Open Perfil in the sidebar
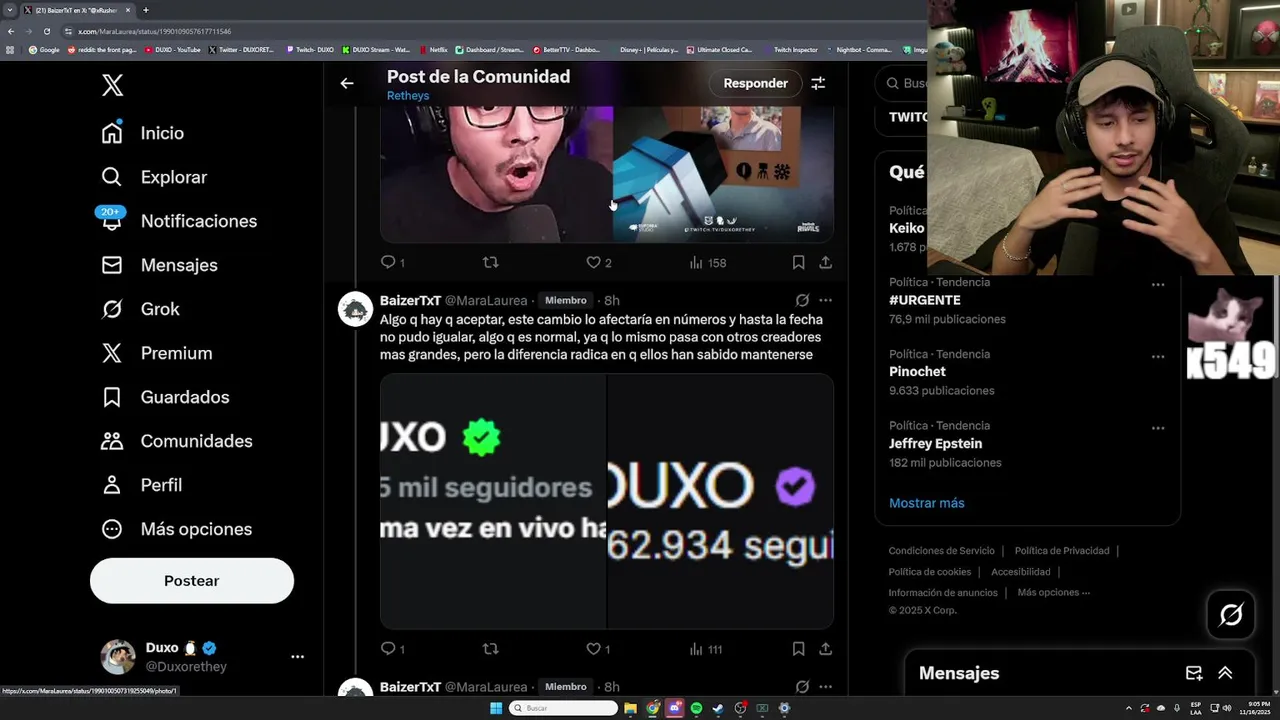The width and height of the screenshot is (1280, 720). (x=141, y=485)
